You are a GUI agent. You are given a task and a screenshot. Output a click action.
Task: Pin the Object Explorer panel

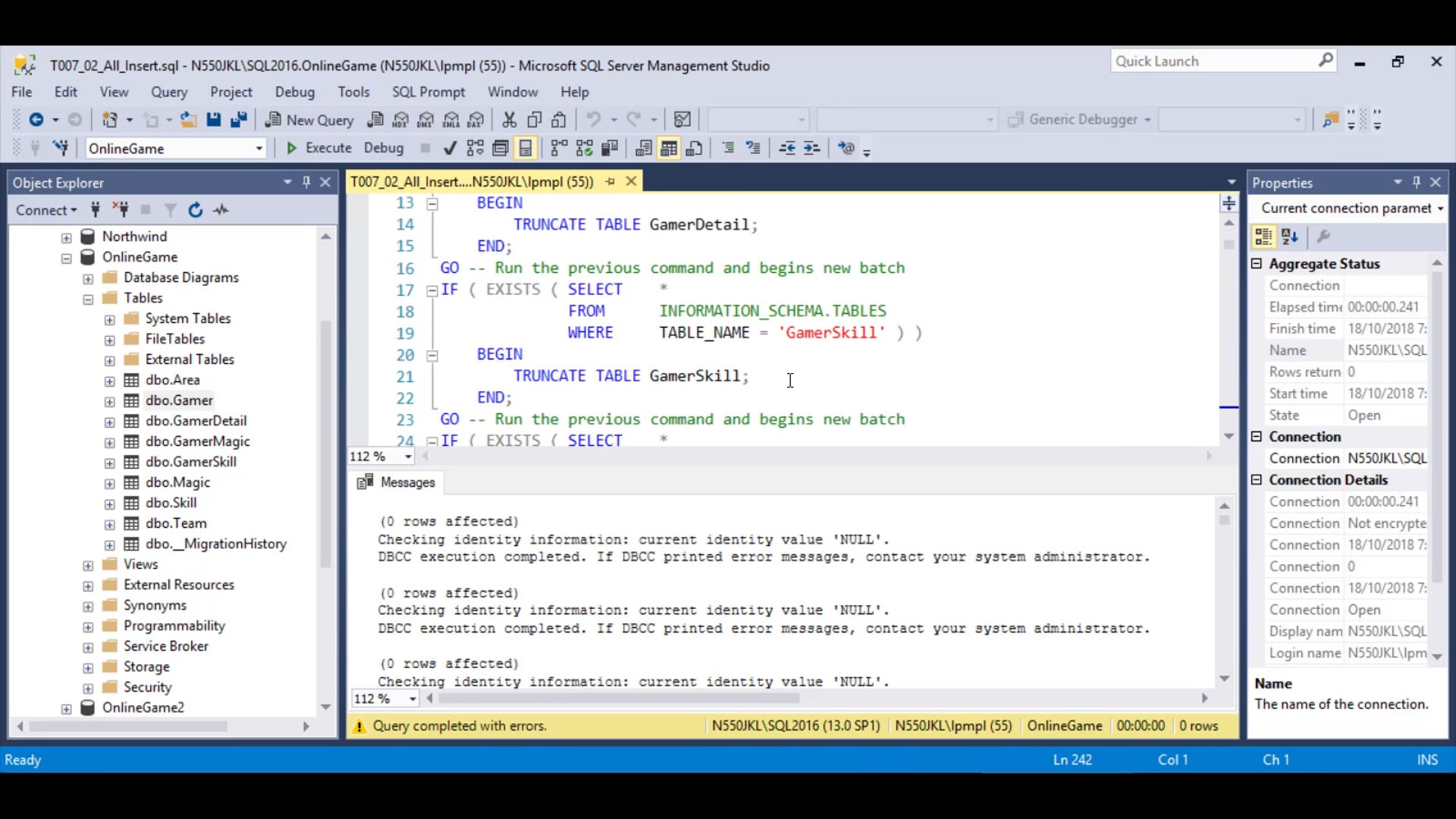pyautogui.click(x=306, y=182)
